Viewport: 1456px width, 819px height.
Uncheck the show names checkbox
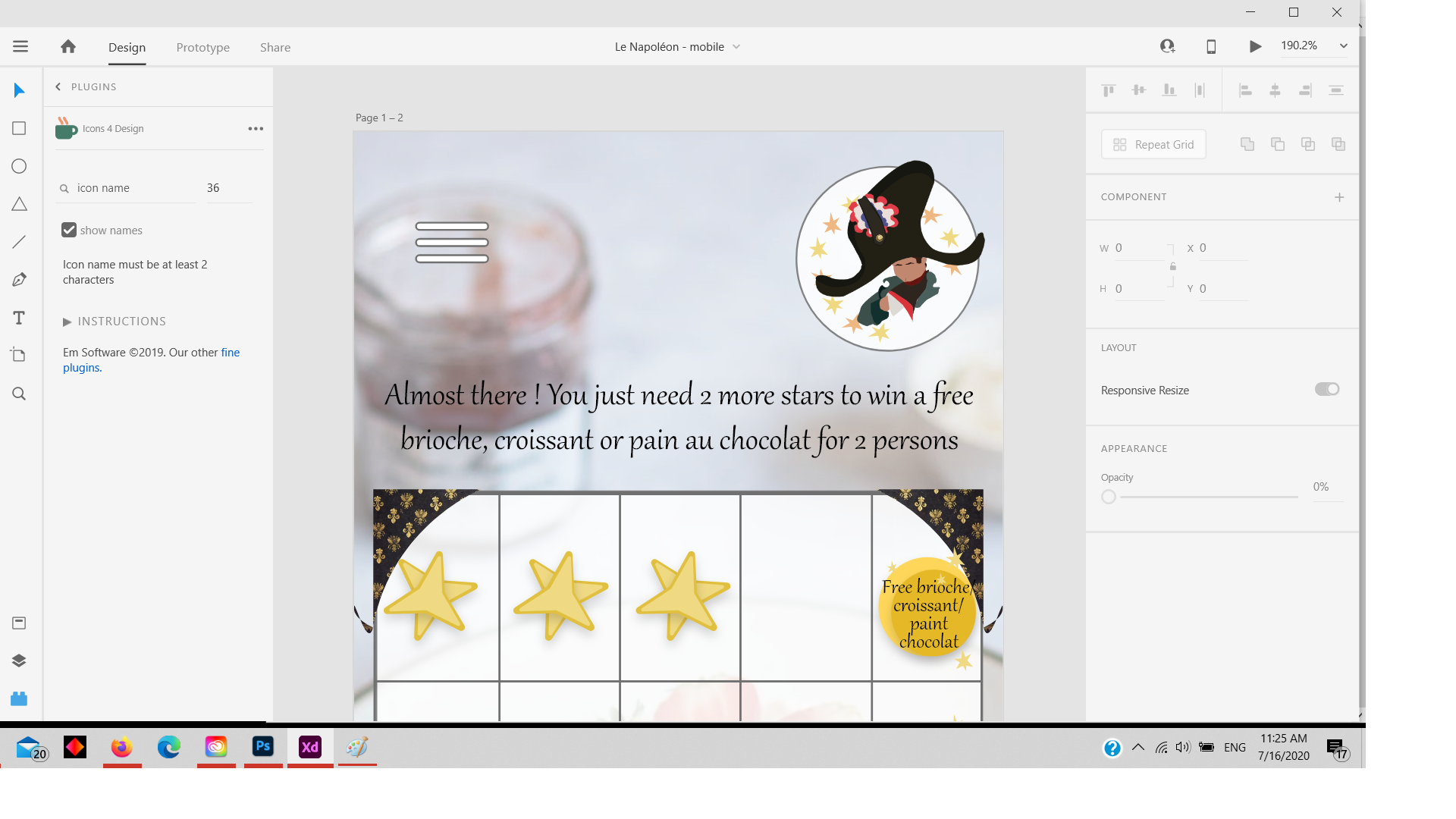tap(69, 230)
